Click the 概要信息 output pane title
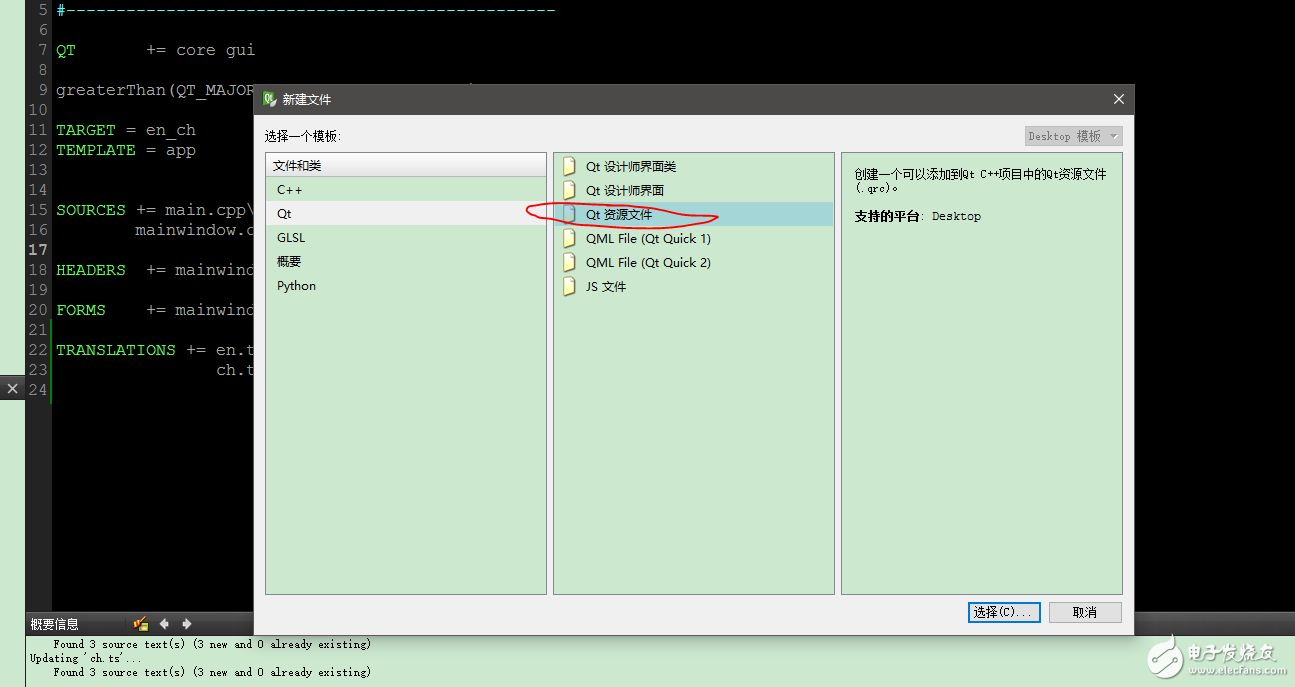The image size is (1295, 687). [55, 624]
